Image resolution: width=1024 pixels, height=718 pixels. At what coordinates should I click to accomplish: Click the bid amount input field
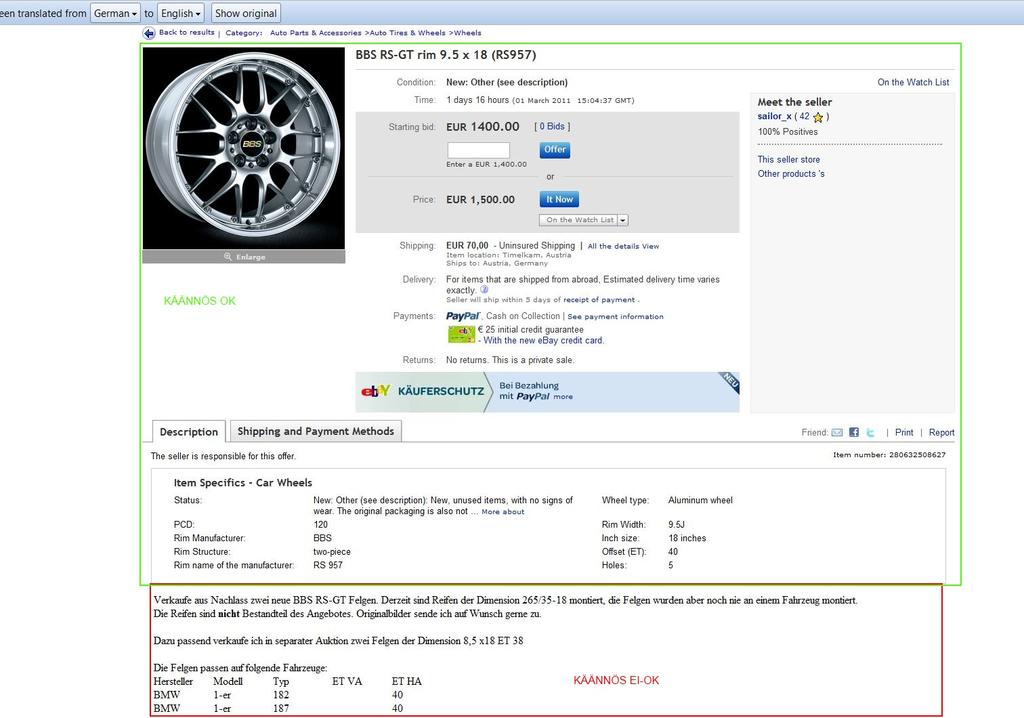478,150
